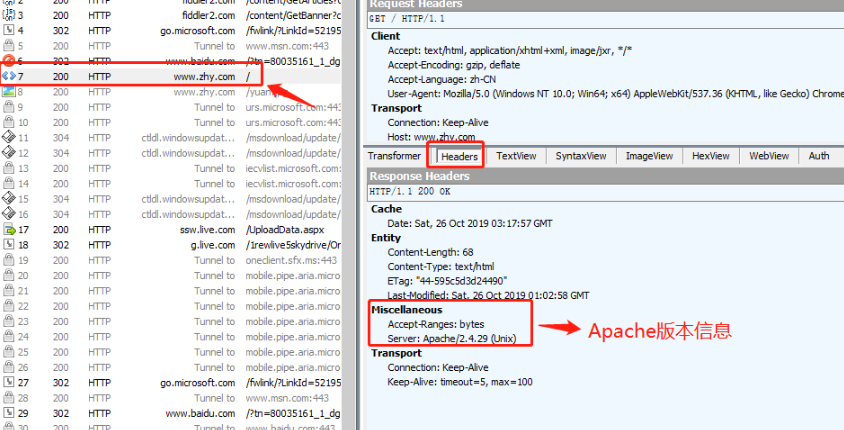Select session 22 mobile.pipe.aria.micro row
The width and height of the screenshot is (844, 430).
171,306
